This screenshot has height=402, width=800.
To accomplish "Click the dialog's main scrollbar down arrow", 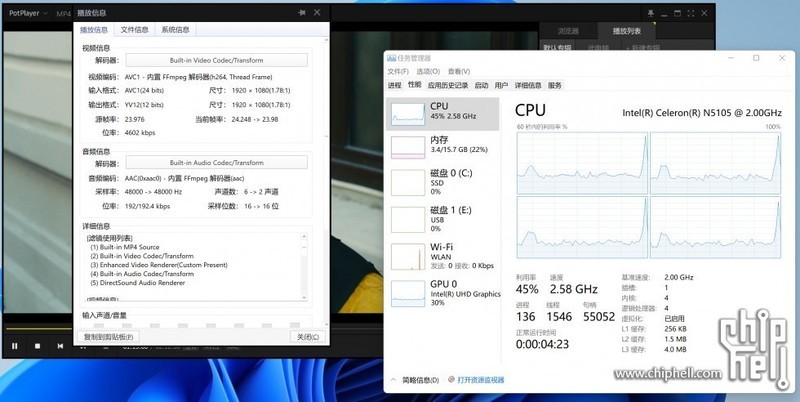I will point(327,323).
